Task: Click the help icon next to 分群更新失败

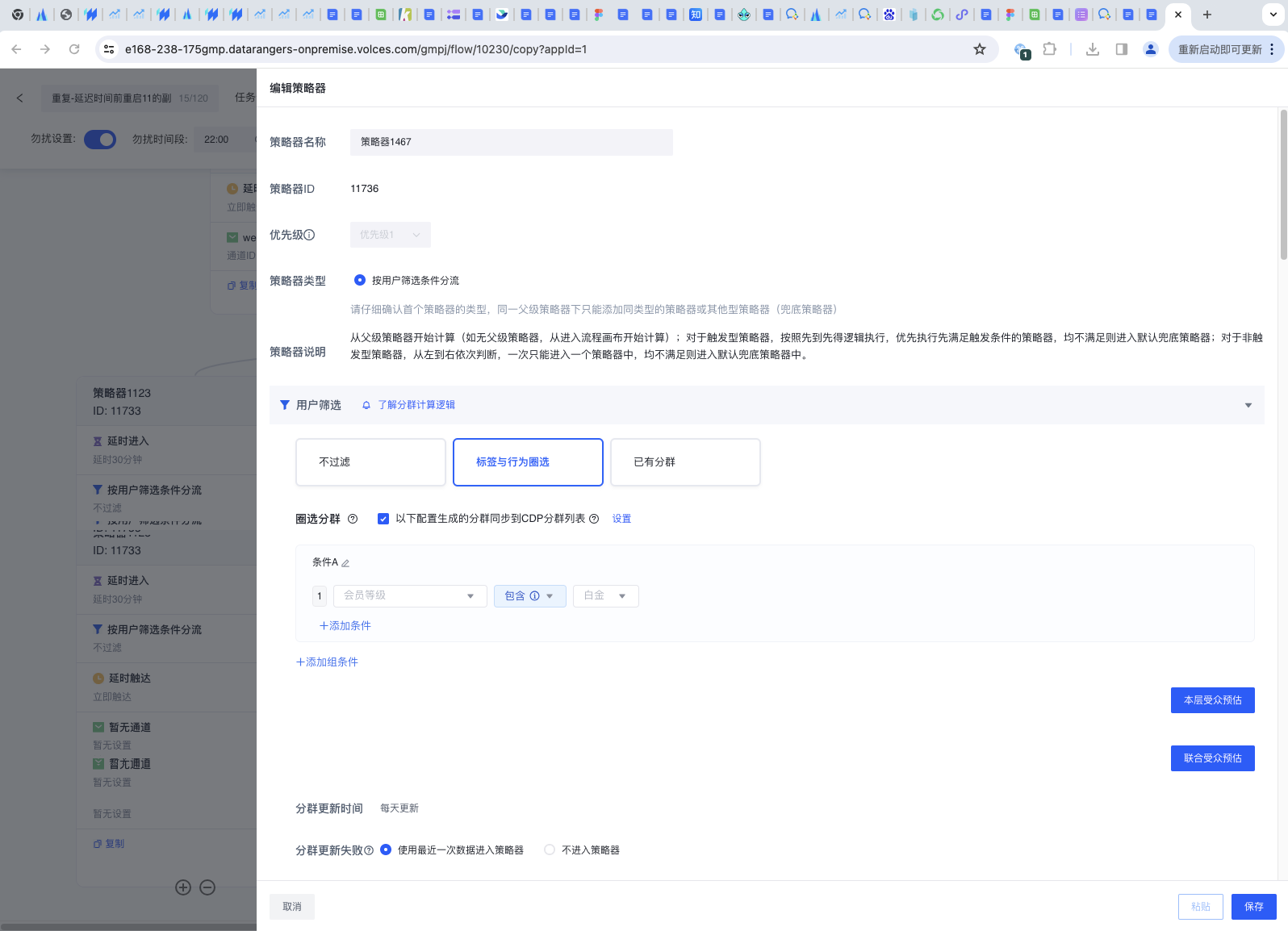Action: (369, 850)
